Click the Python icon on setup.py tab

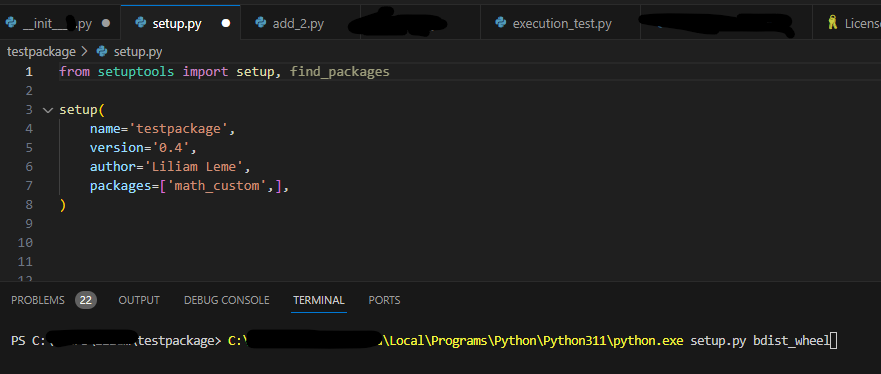pyautogui.click(x=140, y=23)
